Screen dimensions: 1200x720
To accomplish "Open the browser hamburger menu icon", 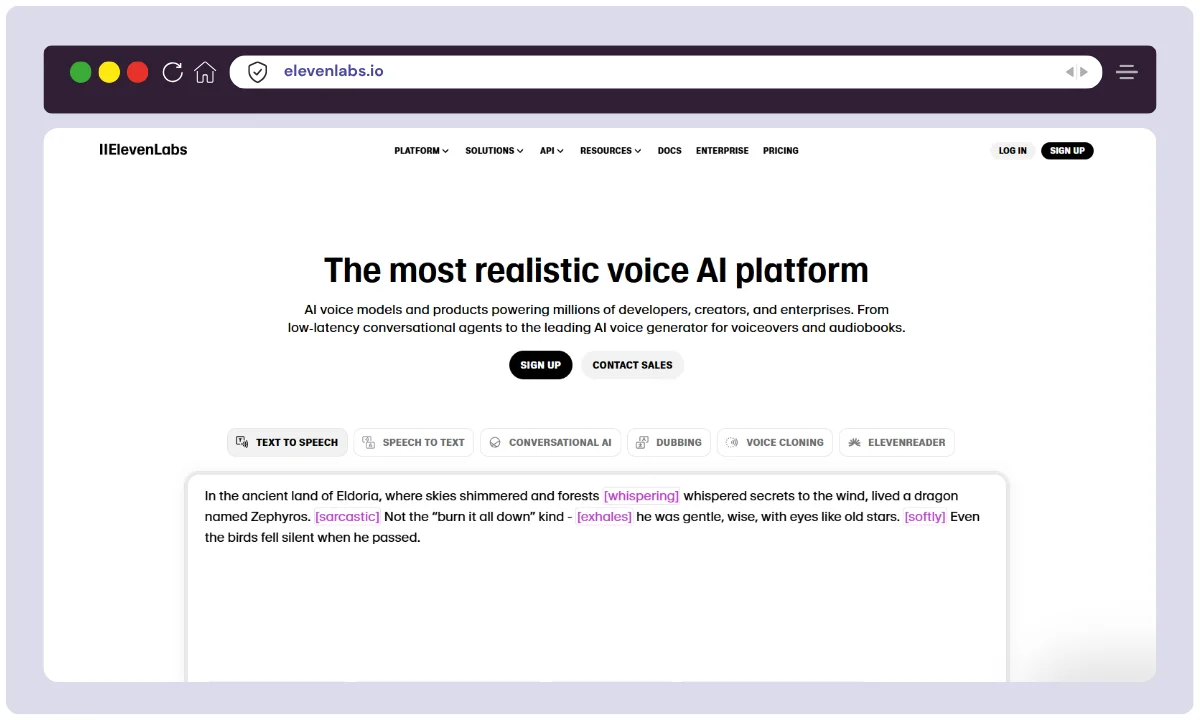I will pyautogui.click(x=1127, y=72).
